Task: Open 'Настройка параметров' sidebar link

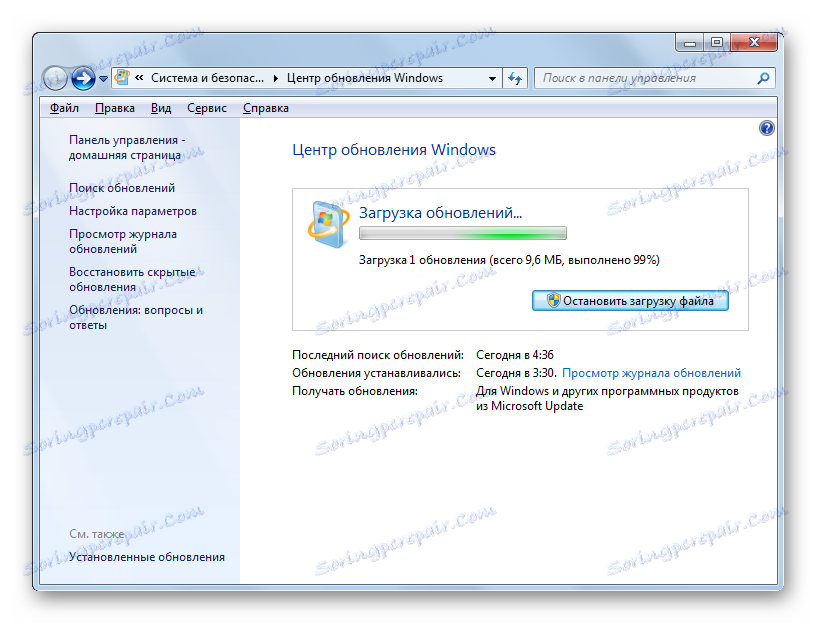Action: 133,210
